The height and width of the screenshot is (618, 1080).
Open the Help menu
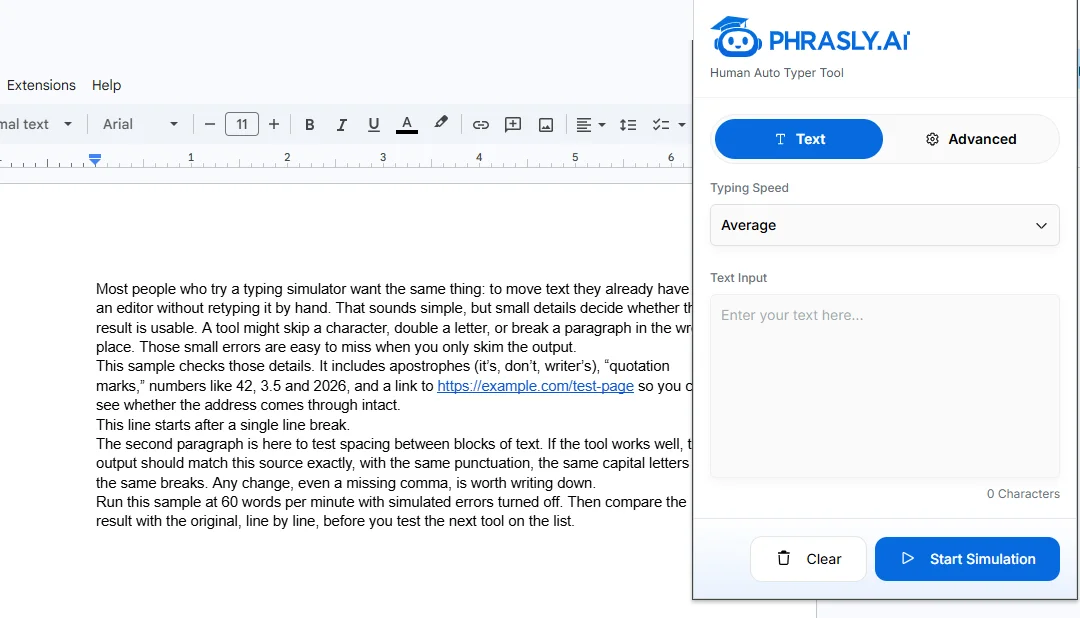pyautogui.click(x=106, y=85)
